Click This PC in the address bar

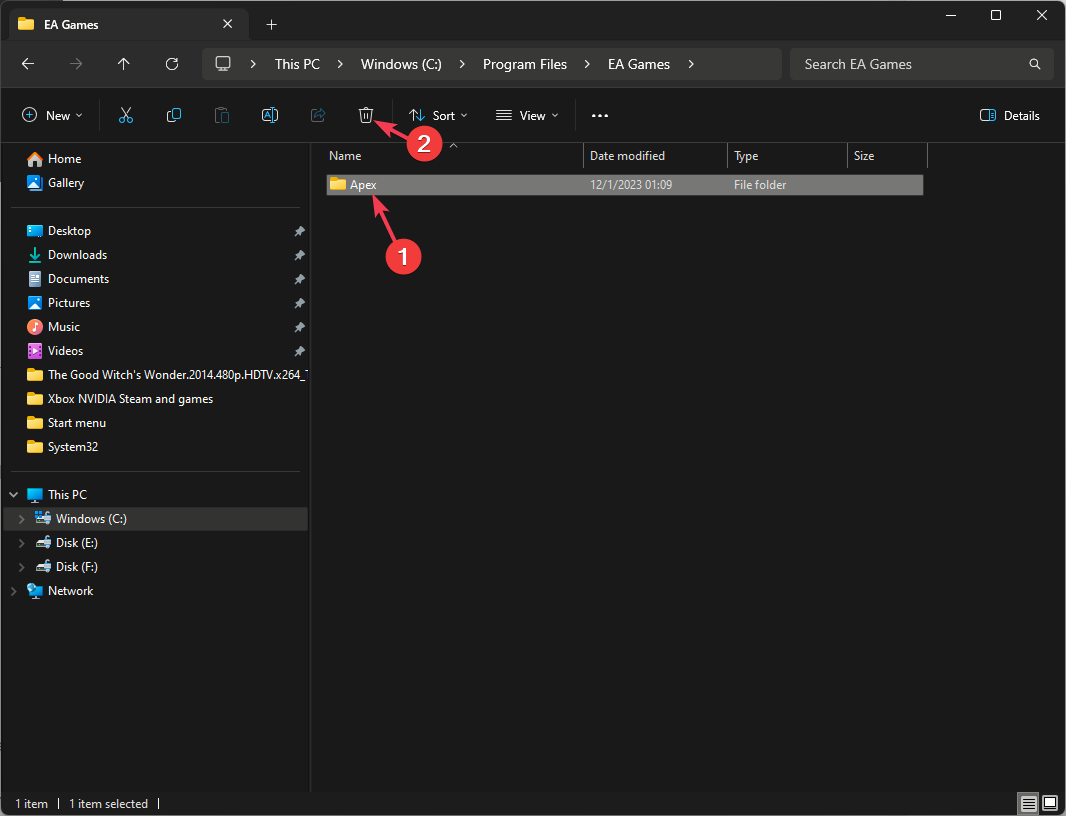coord(297,64)
